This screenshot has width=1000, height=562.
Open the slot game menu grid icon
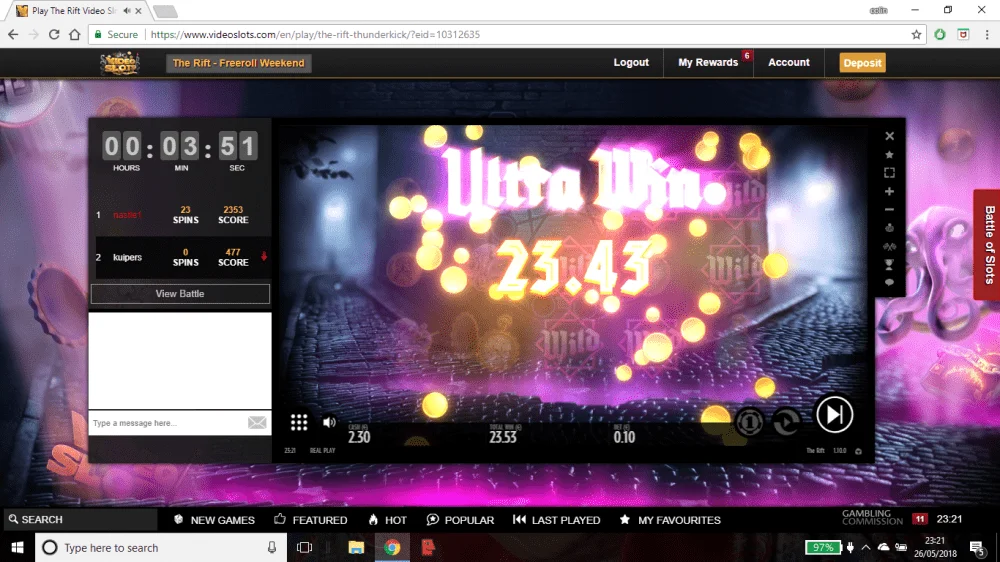click(298, 422)
